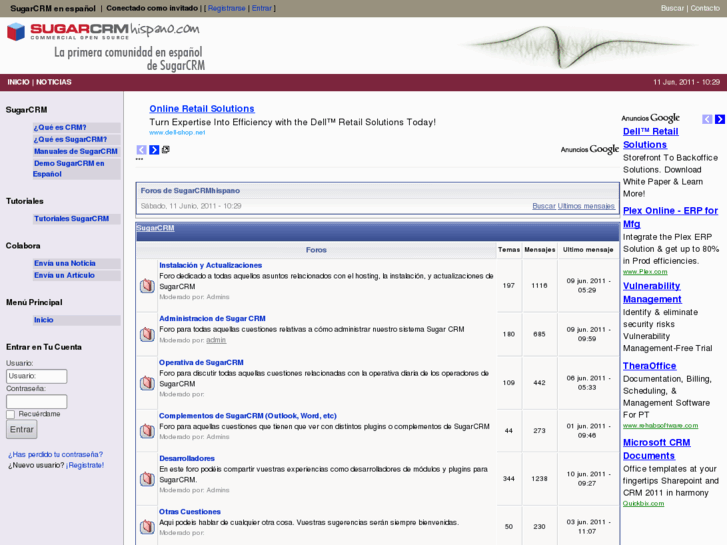The image size is (727, 545).
Task: Open the small icon beside the banner ad arrows
Action: pyautogui.click(x=166, y=149)
